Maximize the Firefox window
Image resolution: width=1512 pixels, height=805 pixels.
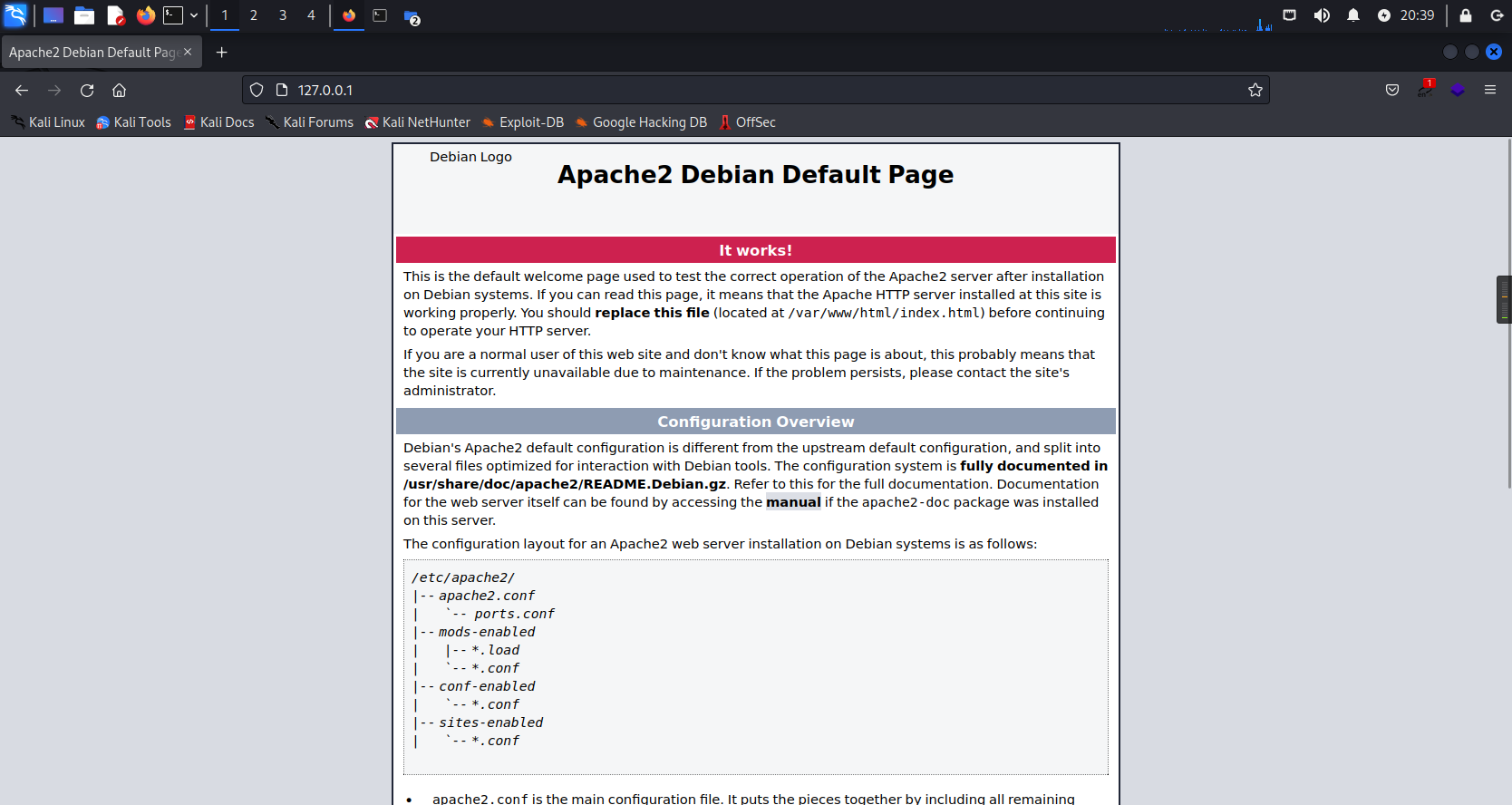[1472, 52]
